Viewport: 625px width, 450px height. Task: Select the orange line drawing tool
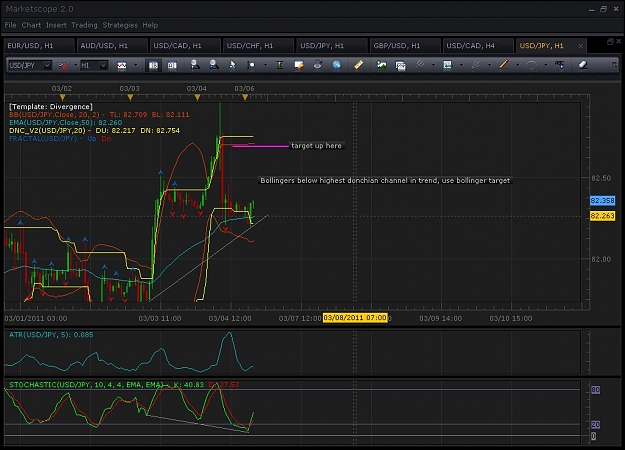click(504, 65)
